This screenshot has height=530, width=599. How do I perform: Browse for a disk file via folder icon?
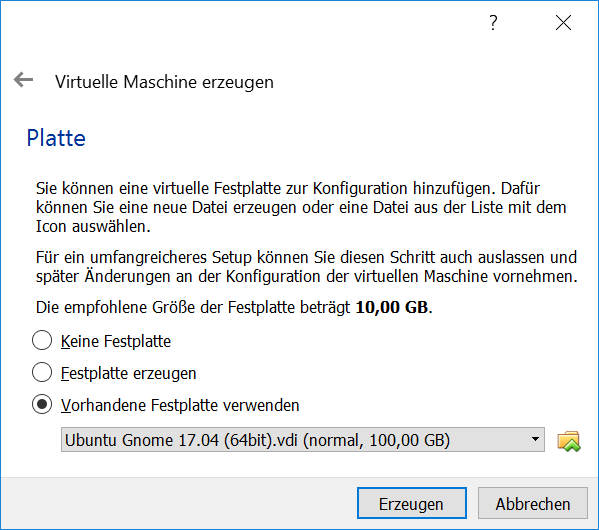569,441
